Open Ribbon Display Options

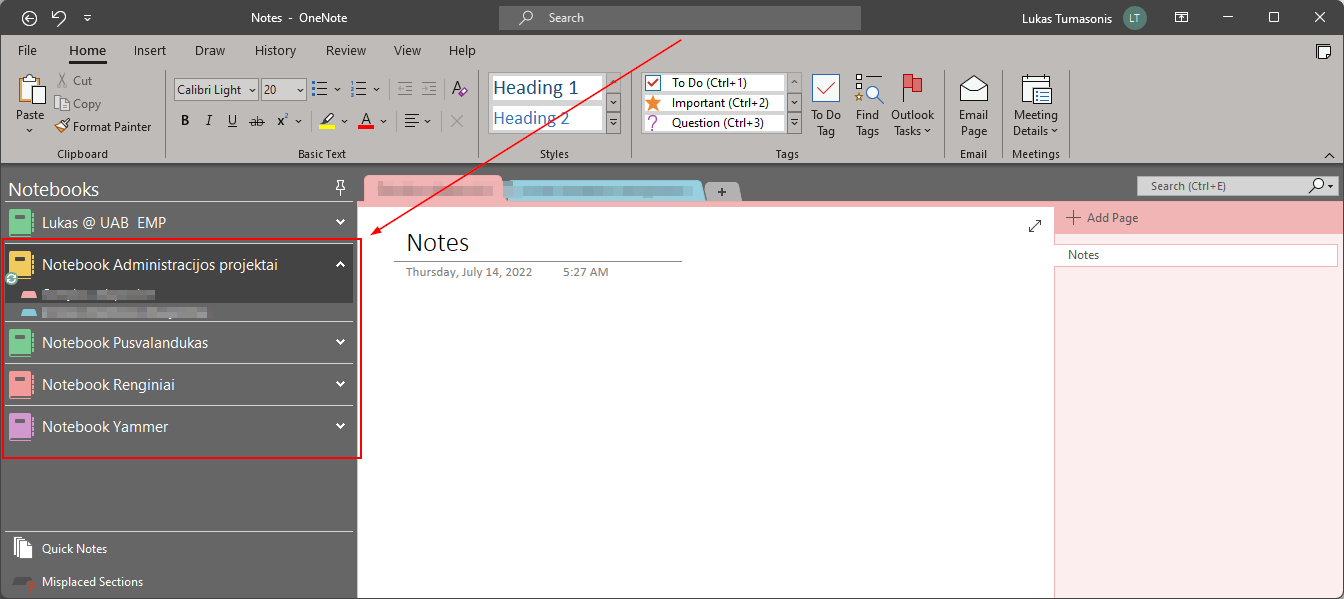1182,18
